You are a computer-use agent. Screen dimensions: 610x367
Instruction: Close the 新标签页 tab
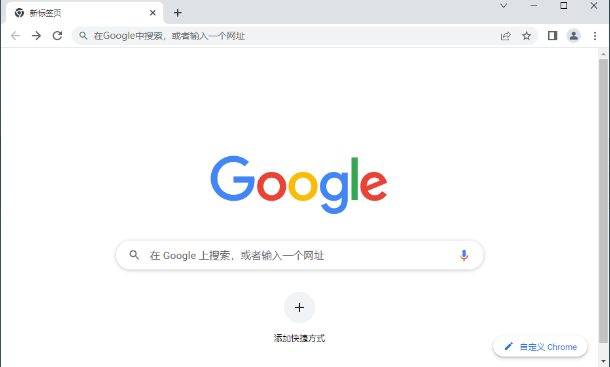tap(152, 13)
